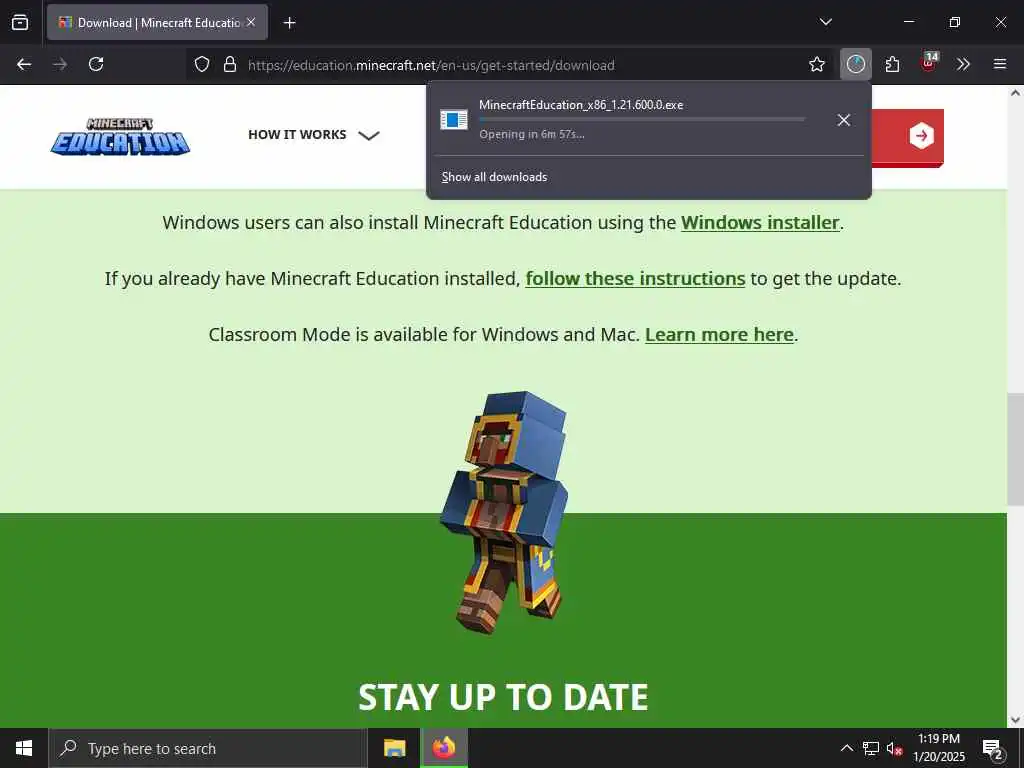Click the page vertical scrollbar thumb
Screen dimensions: 1024x768
coord(1015,449)
